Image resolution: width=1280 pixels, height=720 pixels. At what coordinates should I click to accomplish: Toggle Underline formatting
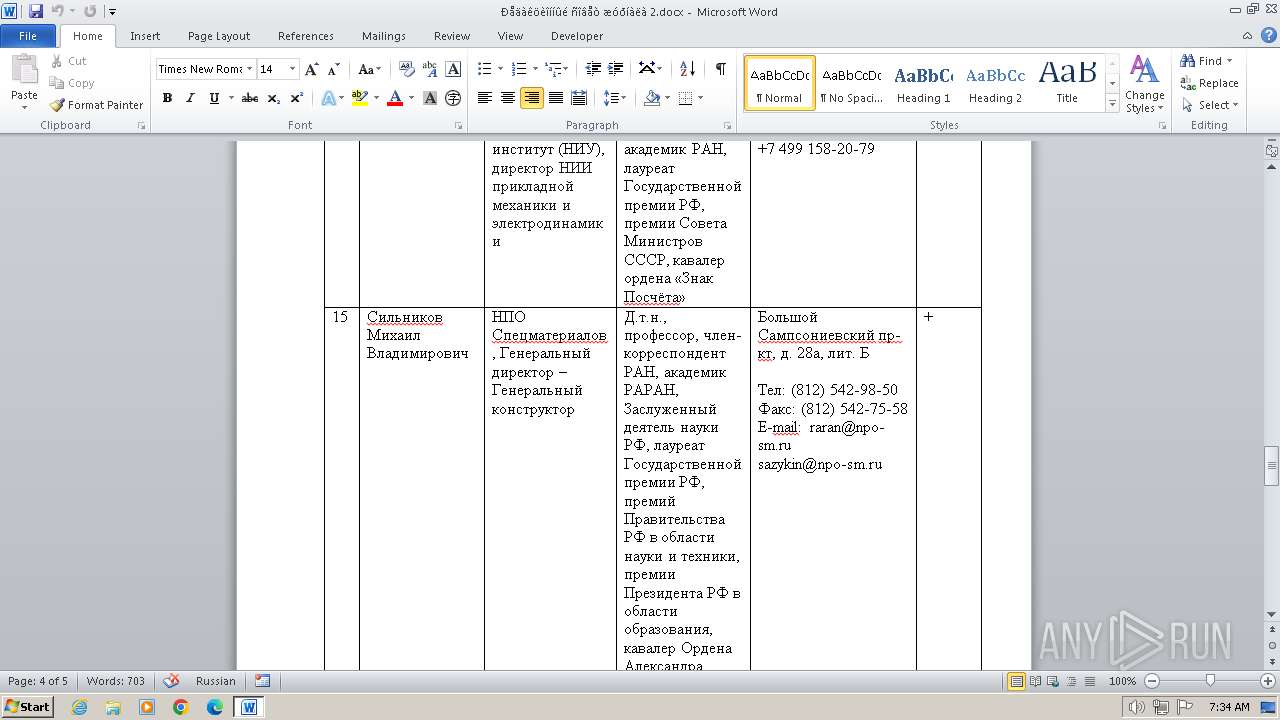pos(214,98)
